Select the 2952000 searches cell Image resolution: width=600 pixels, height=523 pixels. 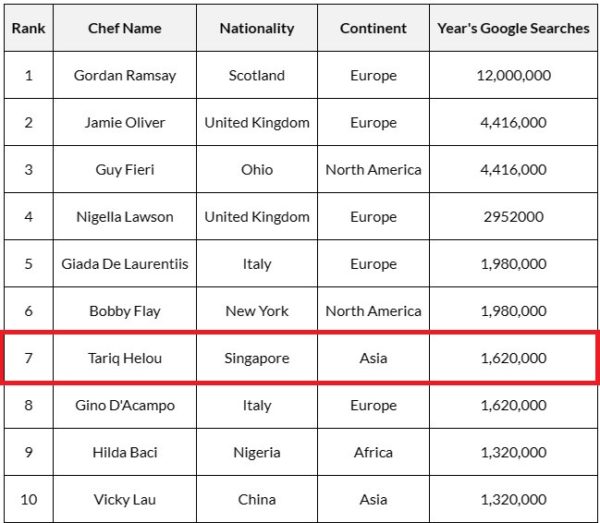coord(513,217)
